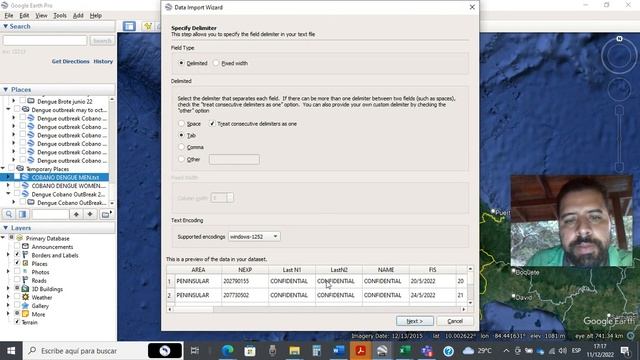Expand the COBANO DENGUE WOMEN item
Image resolution: width=640 pixels, height=360 pixels.
click(8, 186)
